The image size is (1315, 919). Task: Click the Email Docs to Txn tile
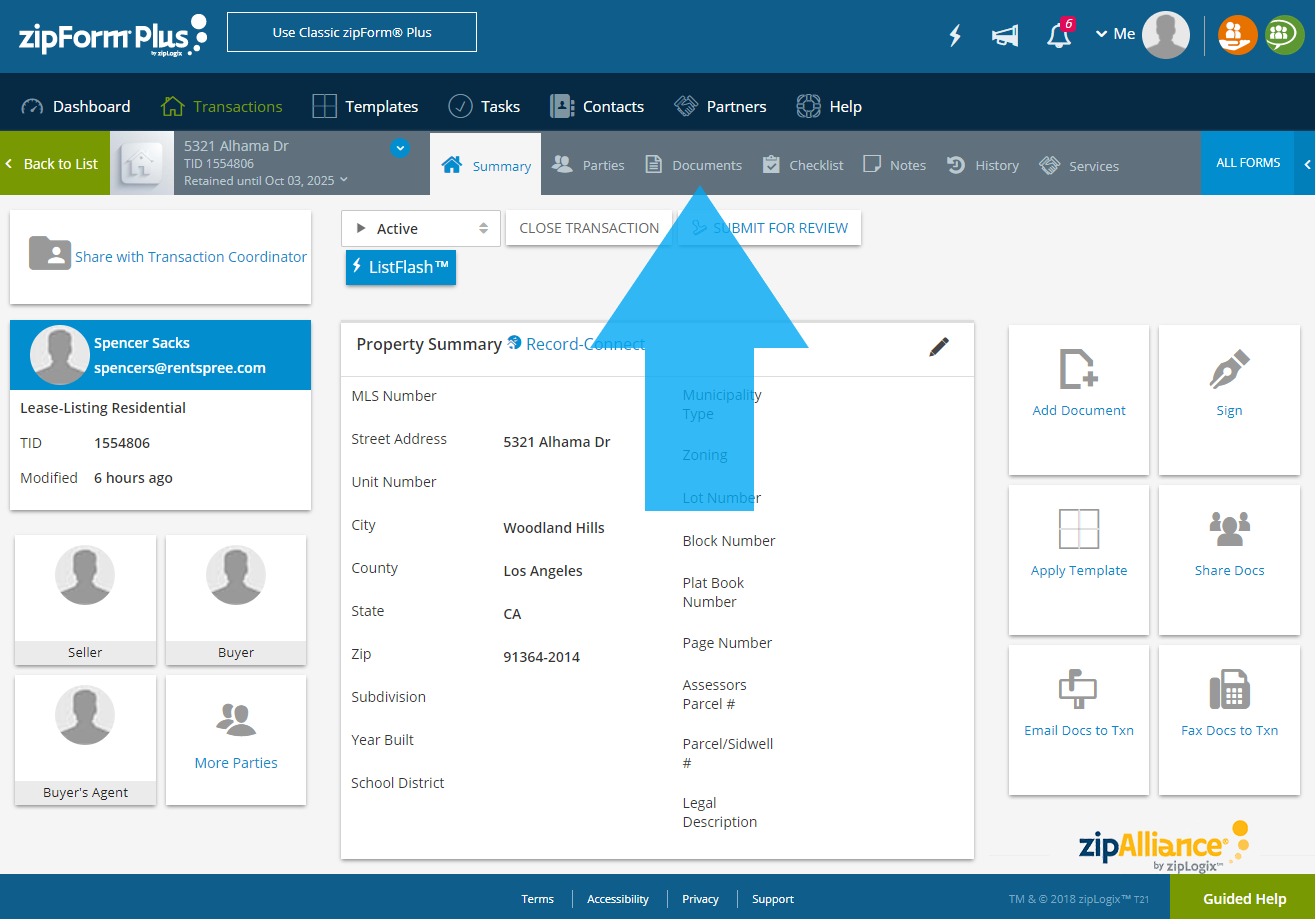pyautogui.click(x=1079, y=720)
